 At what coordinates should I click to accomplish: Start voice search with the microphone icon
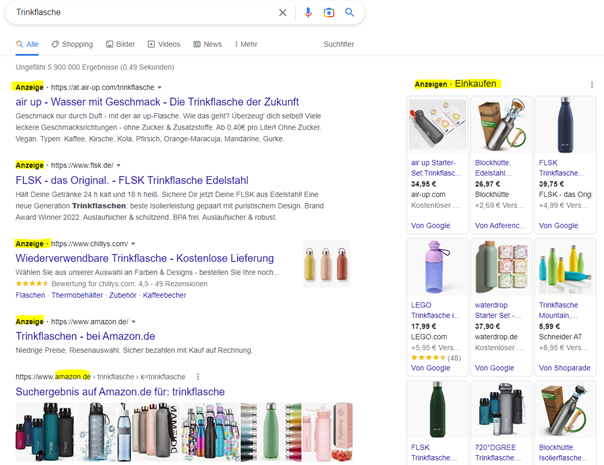pos(308,12)
